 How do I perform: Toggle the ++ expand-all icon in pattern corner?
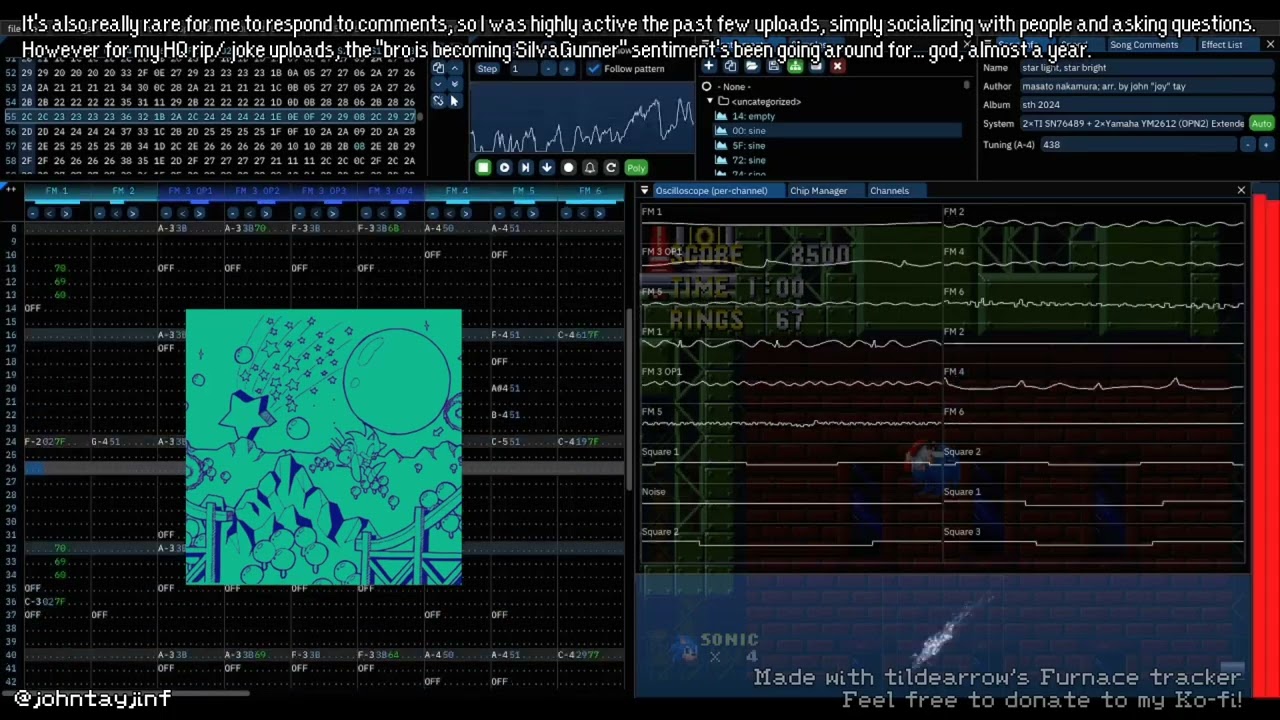pos(10,188)
